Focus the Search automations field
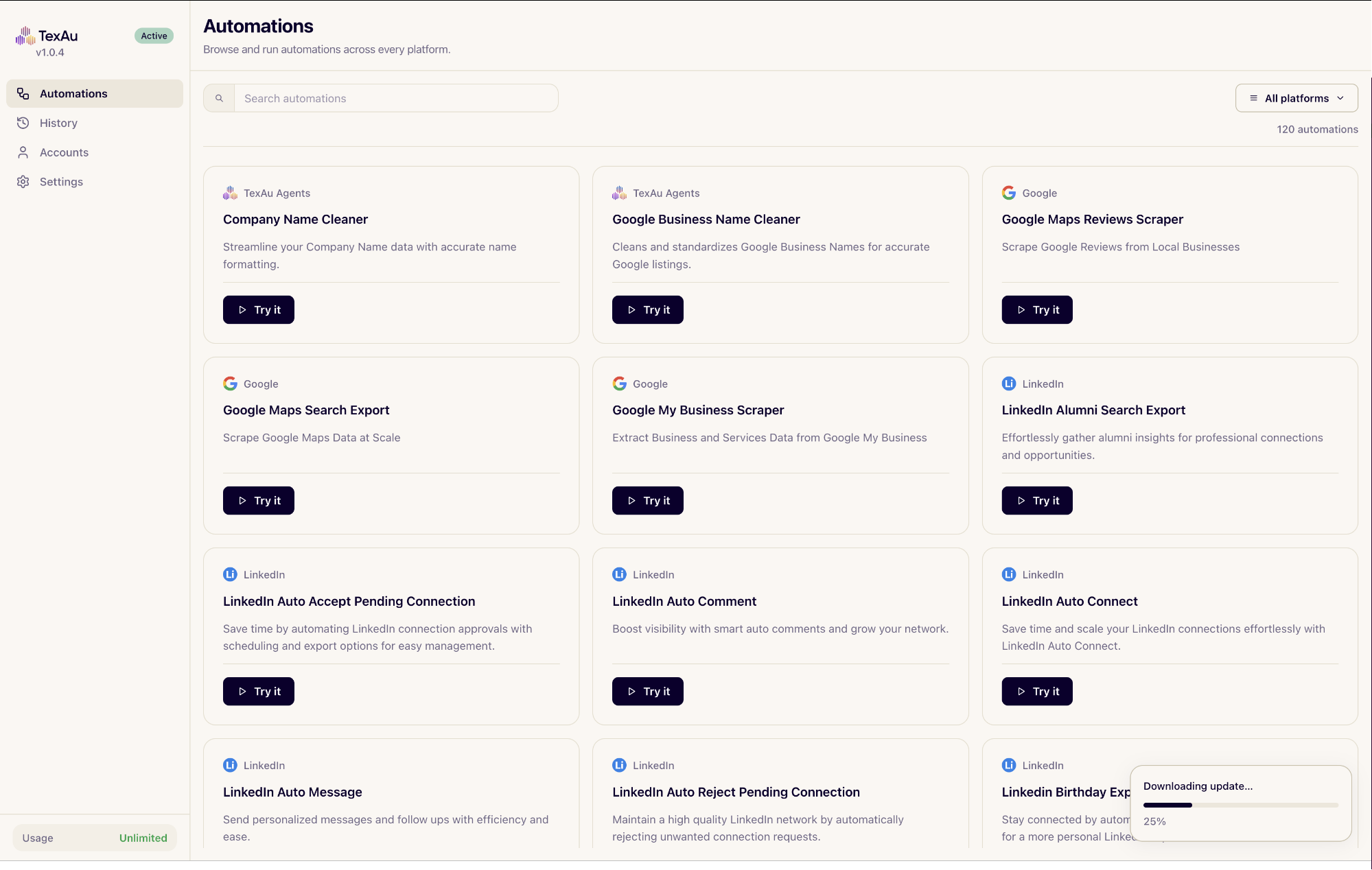Viewport: 1372px width, 870px height. coord(396,98)
